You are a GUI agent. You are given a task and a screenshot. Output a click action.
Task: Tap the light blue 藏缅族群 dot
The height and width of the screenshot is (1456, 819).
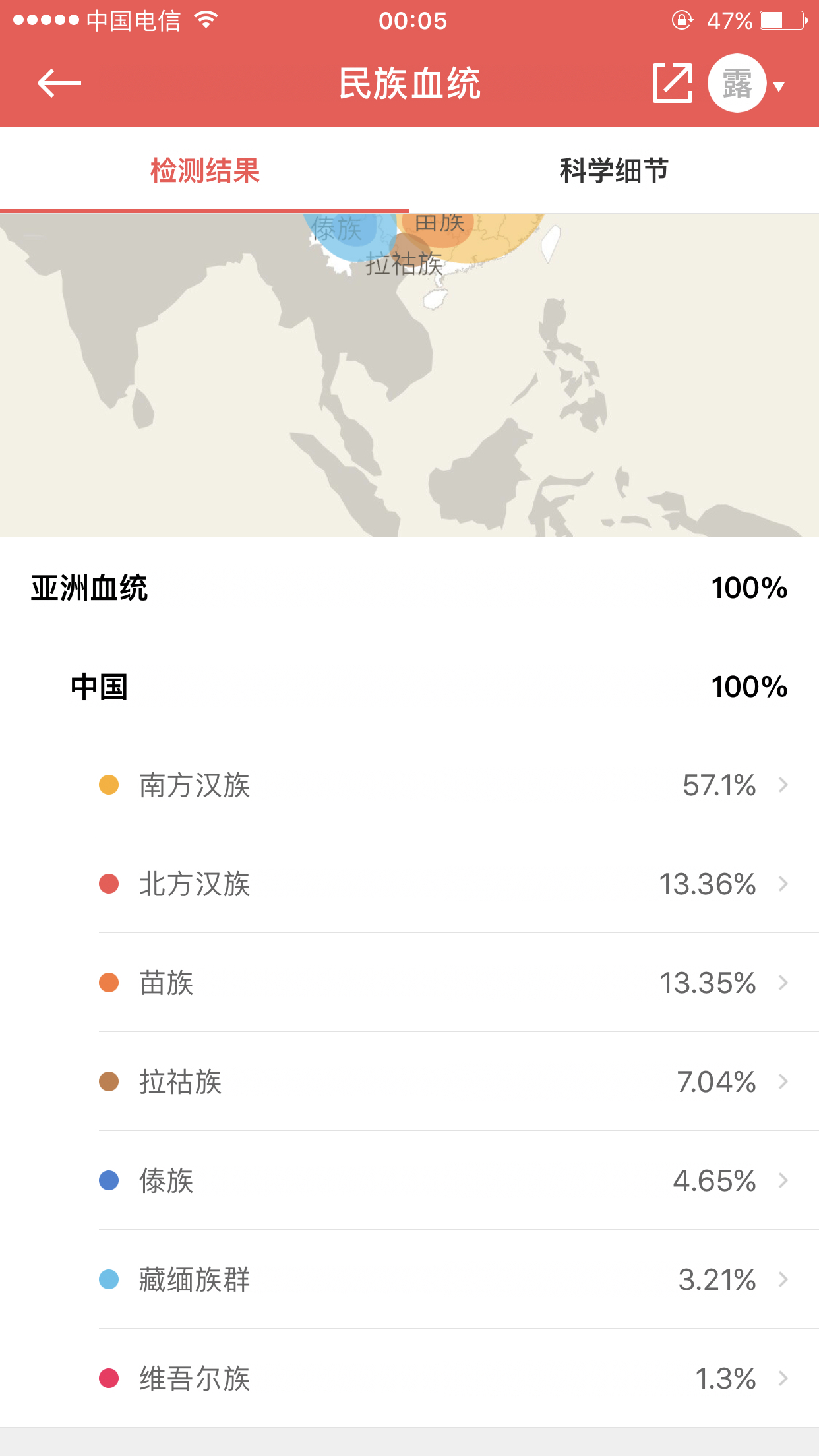[x=109, y=1279]
